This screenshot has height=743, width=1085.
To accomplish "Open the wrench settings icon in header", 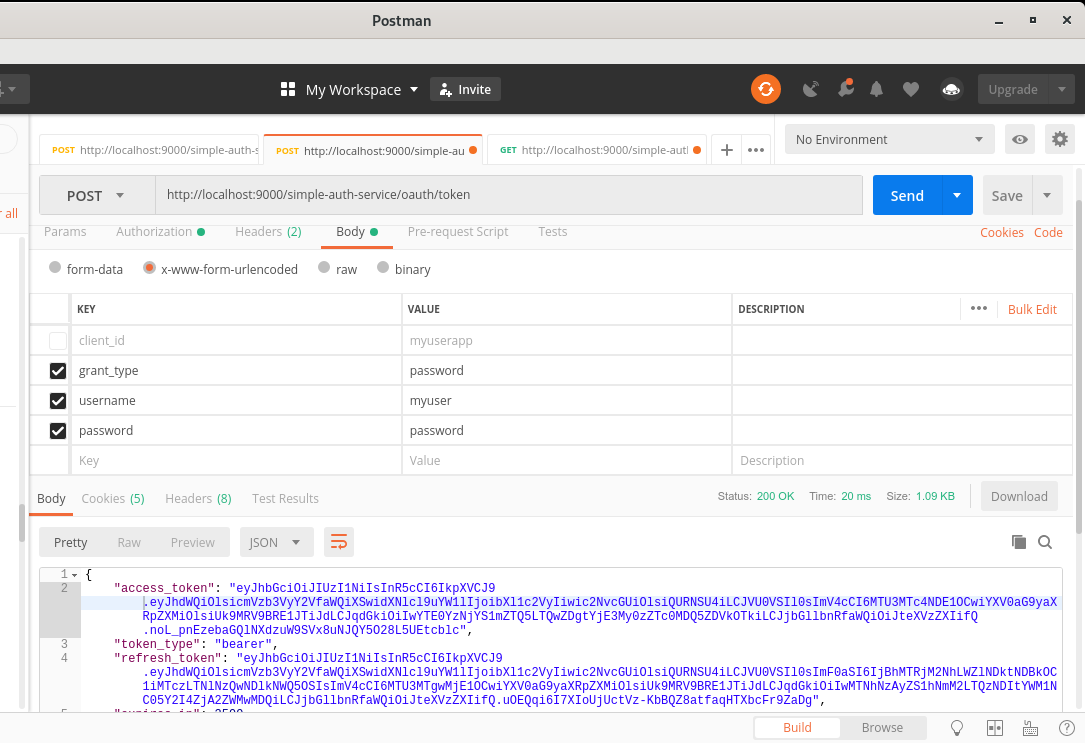I will [846, 88].
